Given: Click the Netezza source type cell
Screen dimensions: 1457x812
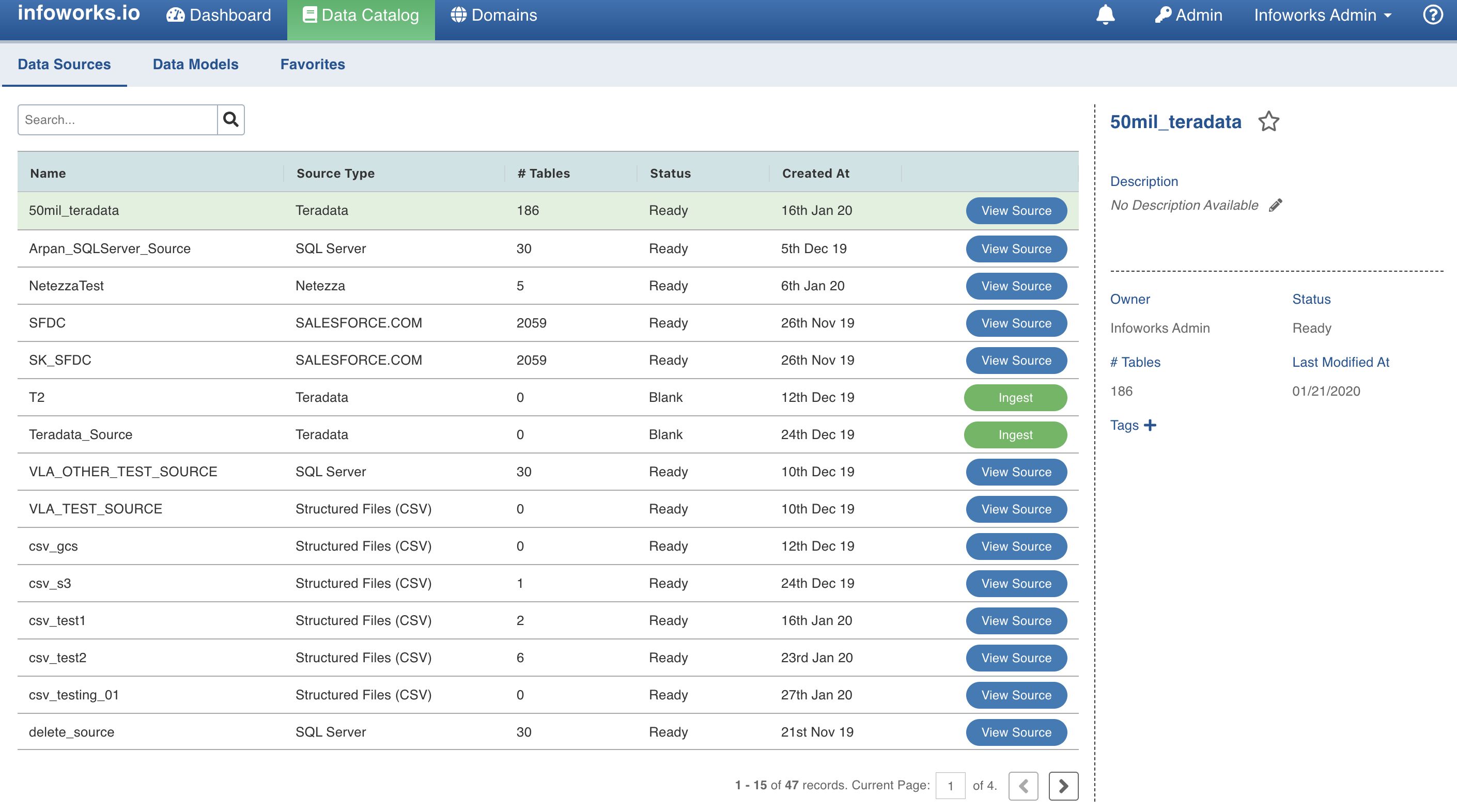Looking at the screenshot, I should click(320, 286).
